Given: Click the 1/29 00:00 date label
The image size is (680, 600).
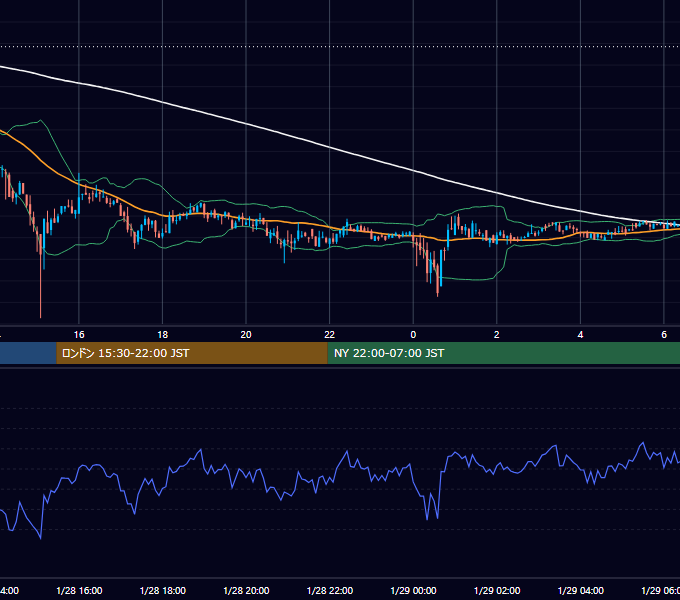Looking at the screenshot, I should [413, 590].
